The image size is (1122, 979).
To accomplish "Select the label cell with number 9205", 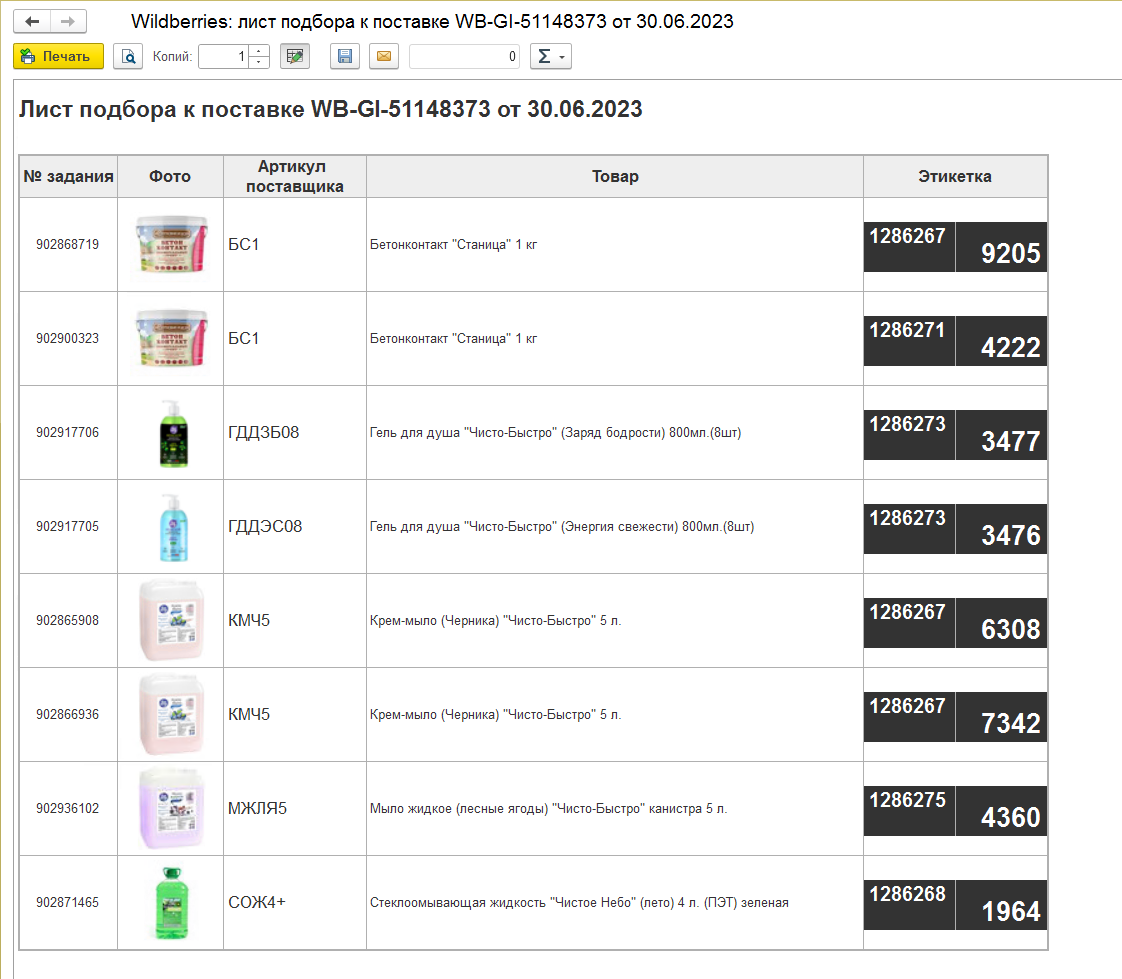I will pyautogui.click(x=955, y=246).
